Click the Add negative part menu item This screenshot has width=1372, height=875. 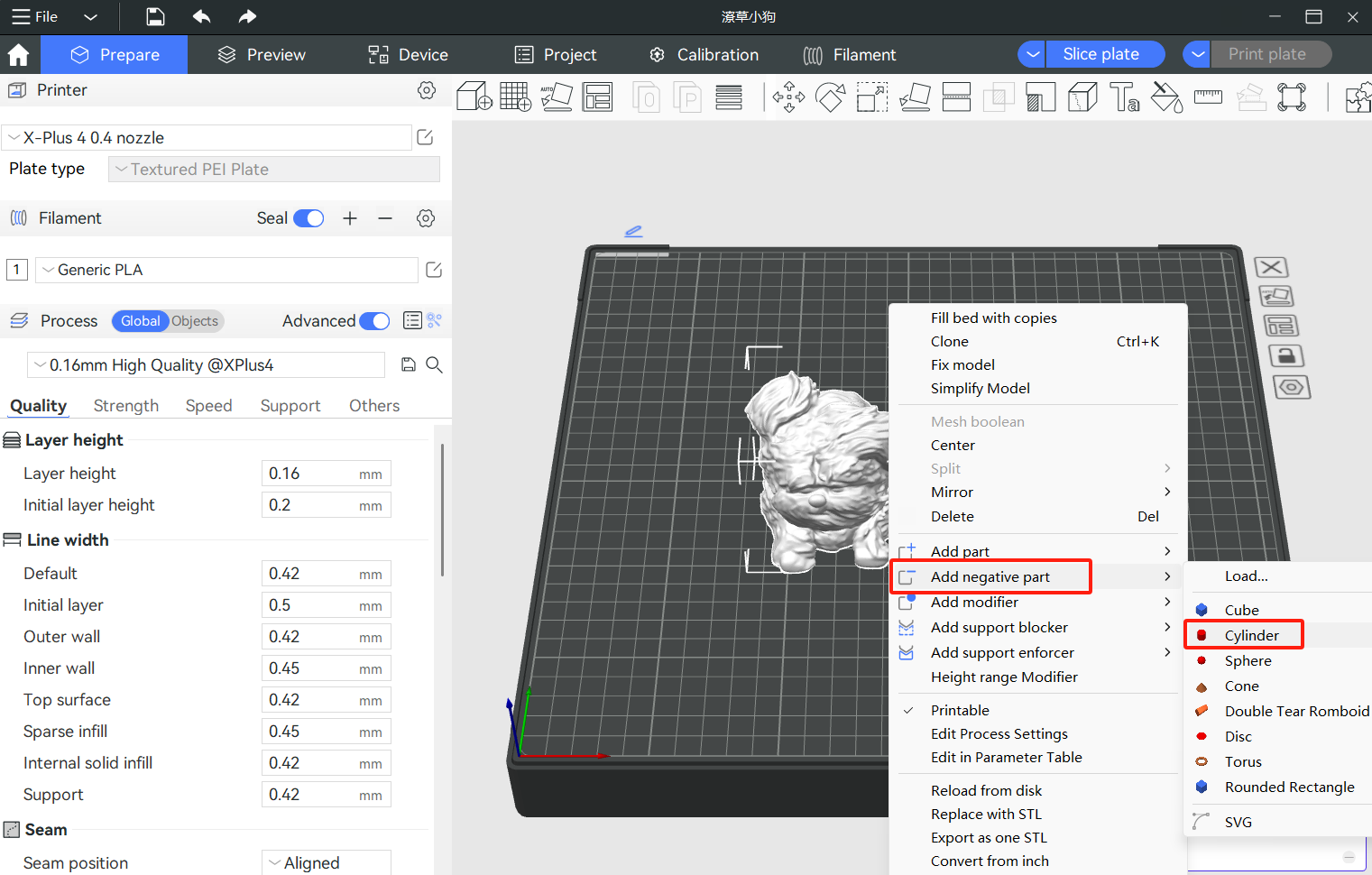990,576
